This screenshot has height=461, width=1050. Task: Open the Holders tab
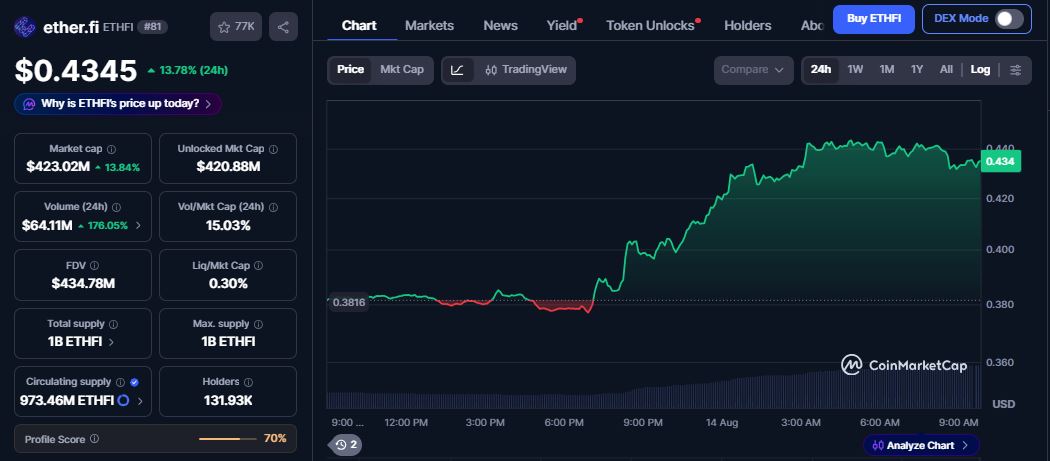pos(747,25)
